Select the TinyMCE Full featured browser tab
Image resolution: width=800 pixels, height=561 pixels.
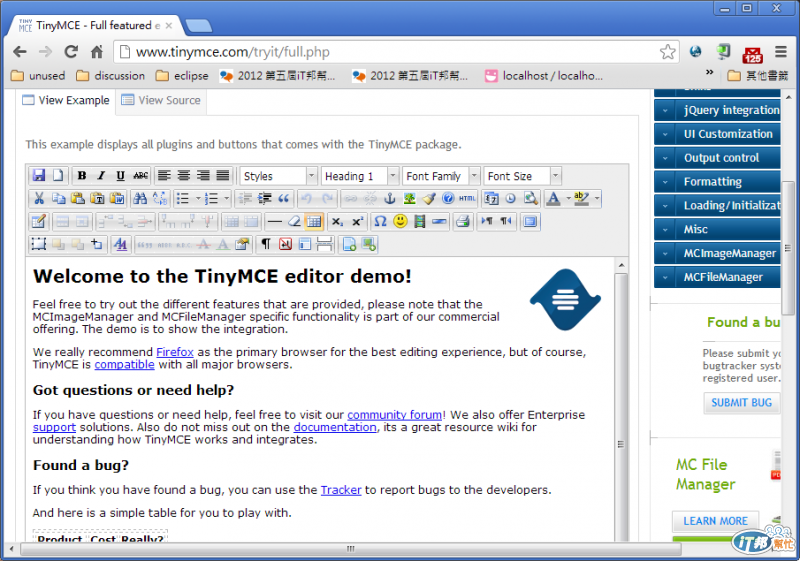[95, 26]
